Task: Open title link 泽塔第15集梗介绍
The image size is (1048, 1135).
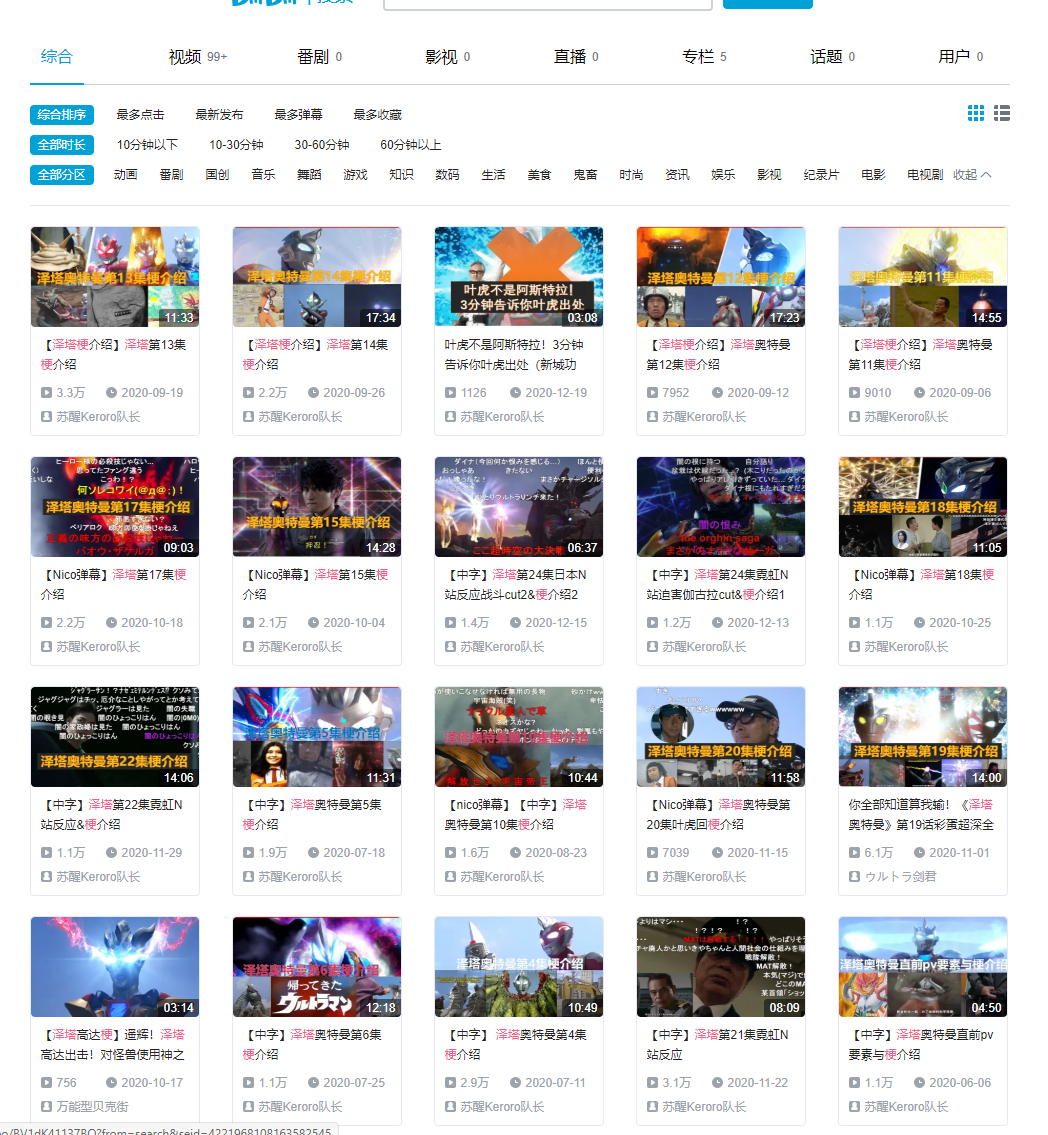Action: tap(317, 584)
